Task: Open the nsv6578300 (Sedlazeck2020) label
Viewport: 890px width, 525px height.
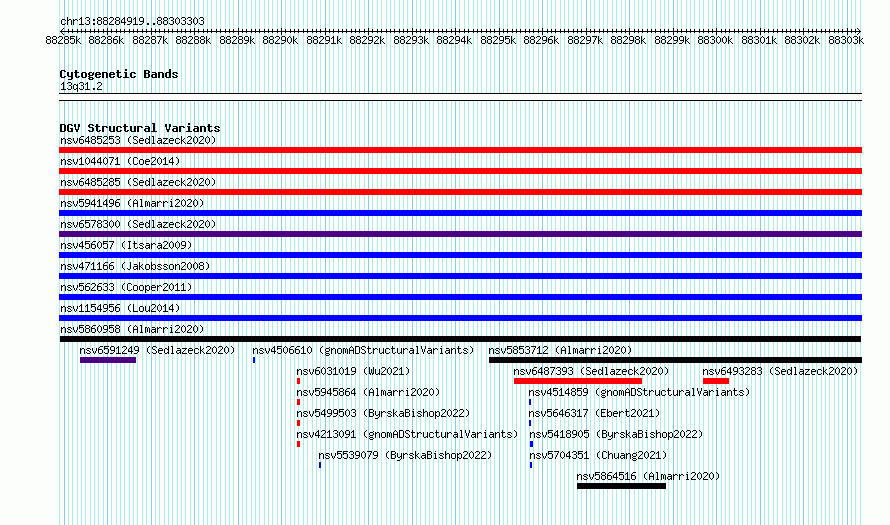Action: (x=138, y=224)
